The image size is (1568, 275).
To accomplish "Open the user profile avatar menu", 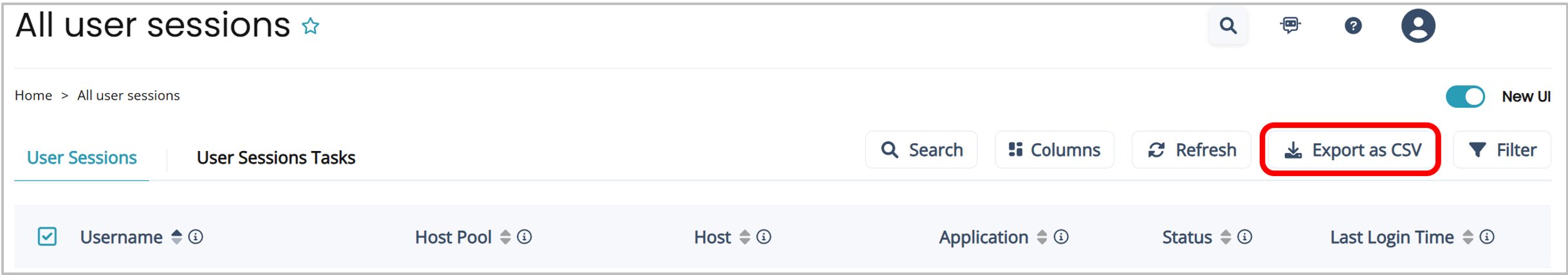I will (x=1417, y=26).
